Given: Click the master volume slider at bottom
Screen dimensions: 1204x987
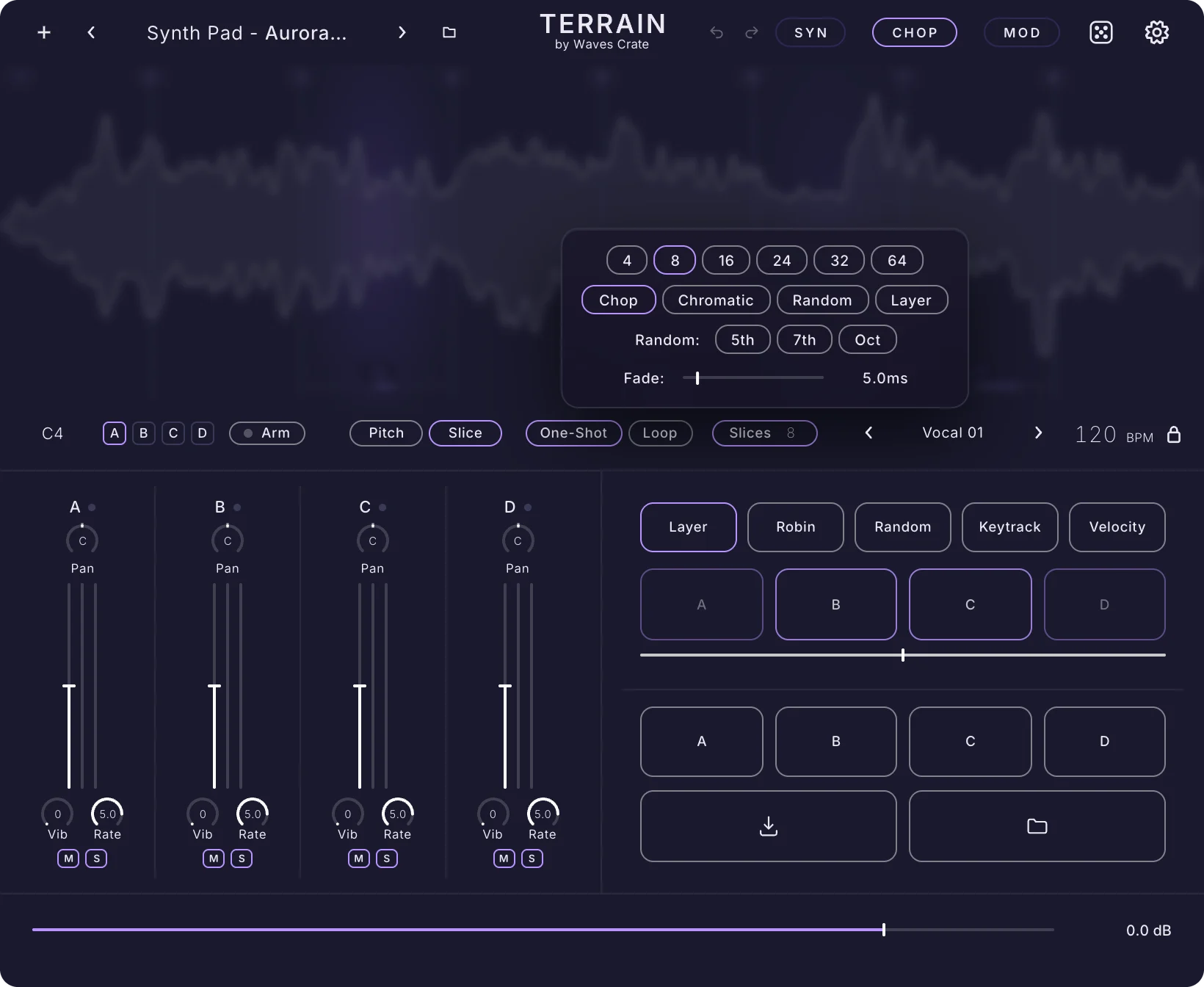Looking at the screenshot, I should pyautogui.click(x=543, y=930).
